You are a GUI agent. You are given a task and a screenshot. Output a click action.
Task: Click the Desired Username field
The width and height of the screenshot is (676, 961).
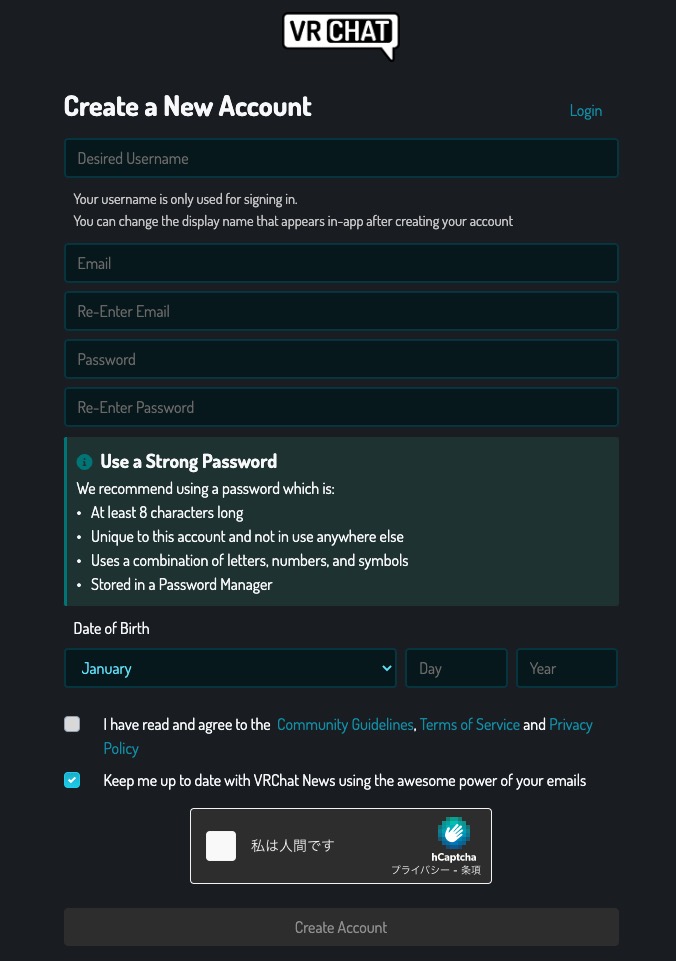[341, 159]
